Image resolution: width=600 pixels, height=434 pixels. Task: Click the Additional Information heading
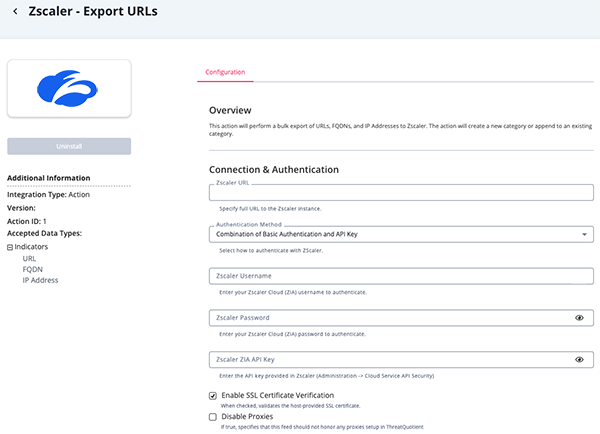(49, 178)
